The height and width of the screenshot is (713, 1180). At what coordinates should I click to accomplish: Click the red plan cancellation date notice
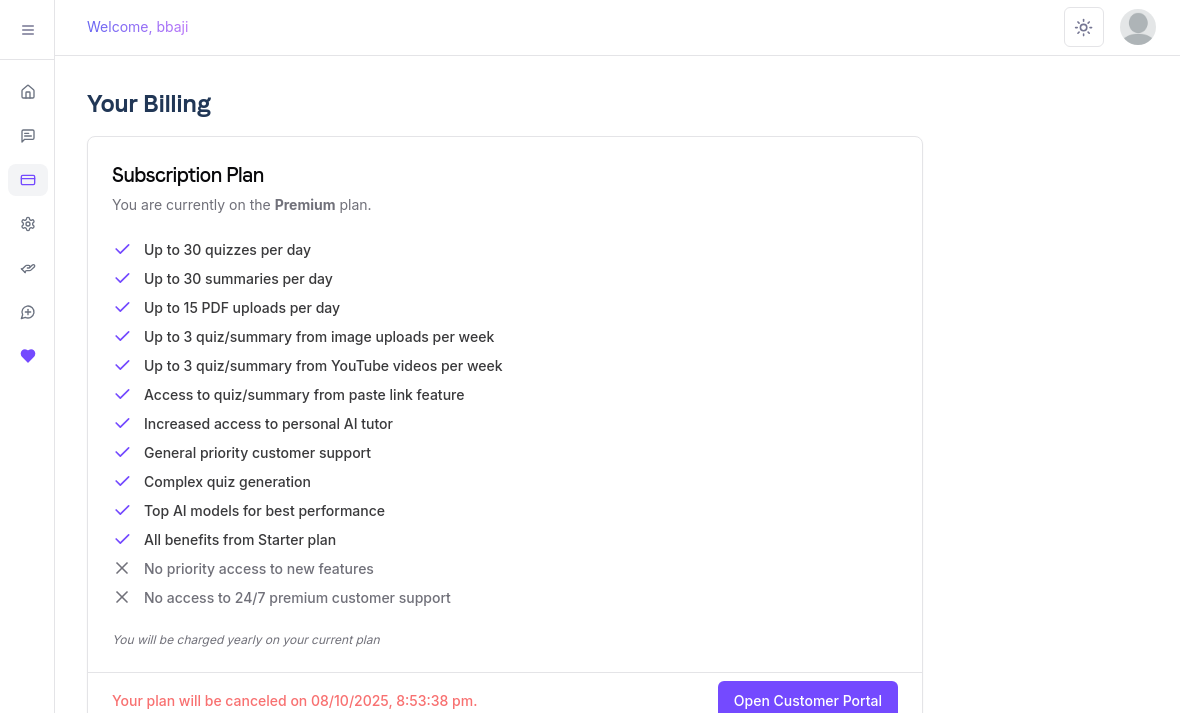click(294, 701)
